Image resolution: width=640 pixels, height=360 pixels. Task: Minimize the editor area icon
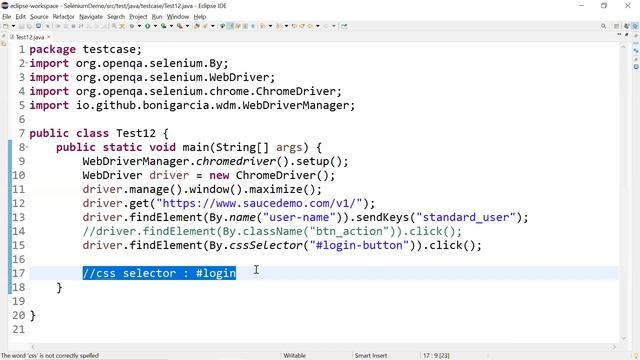(619, 35)
